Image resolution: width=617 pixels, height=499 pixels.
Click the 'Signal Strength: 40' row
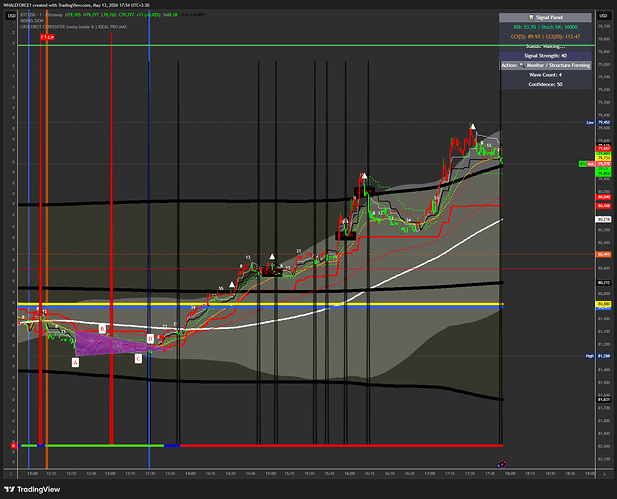(x=545, y=56)
